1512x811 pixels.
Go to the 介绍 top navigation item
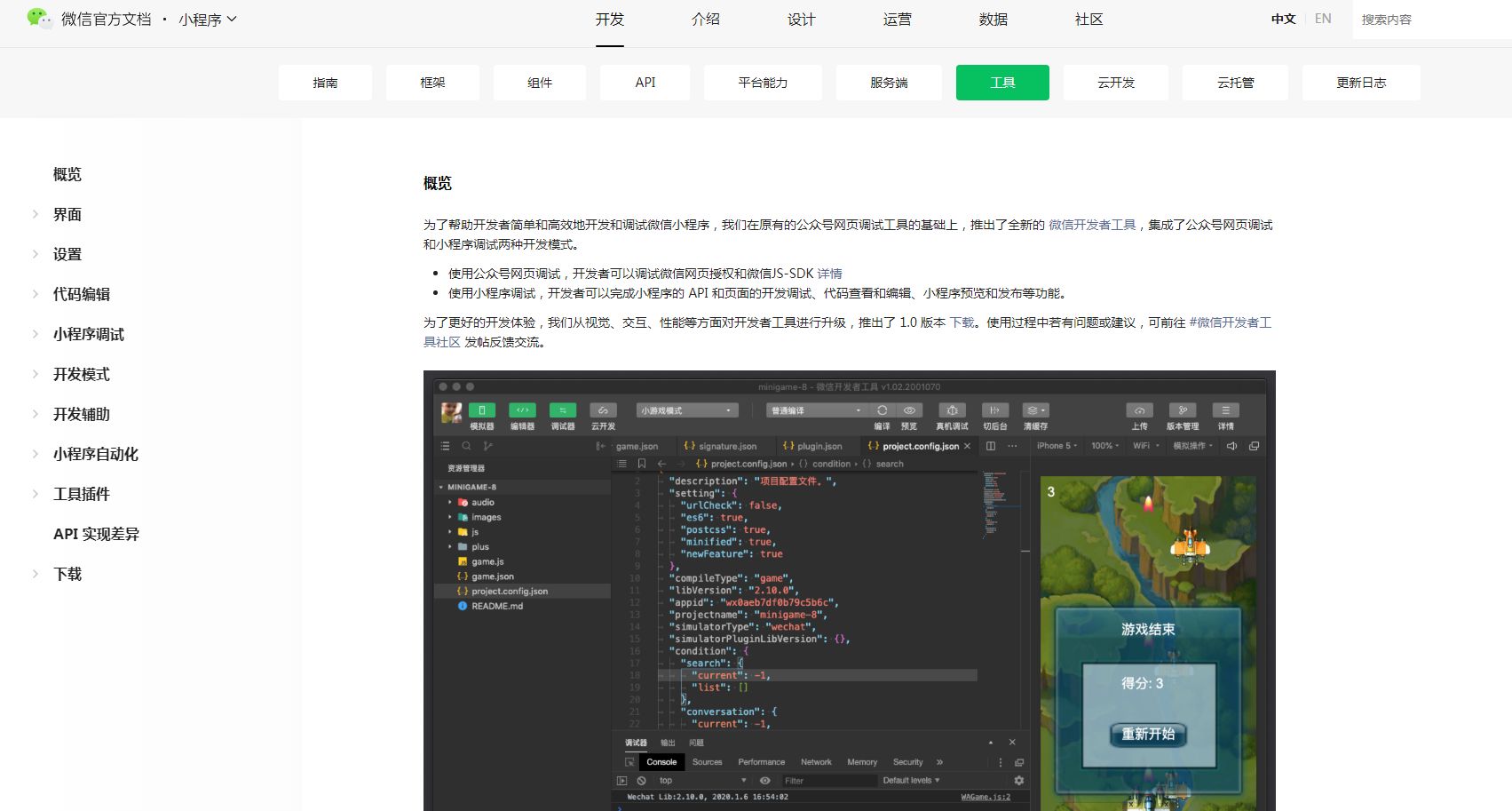pyautogui.click(x=706, y=20)
